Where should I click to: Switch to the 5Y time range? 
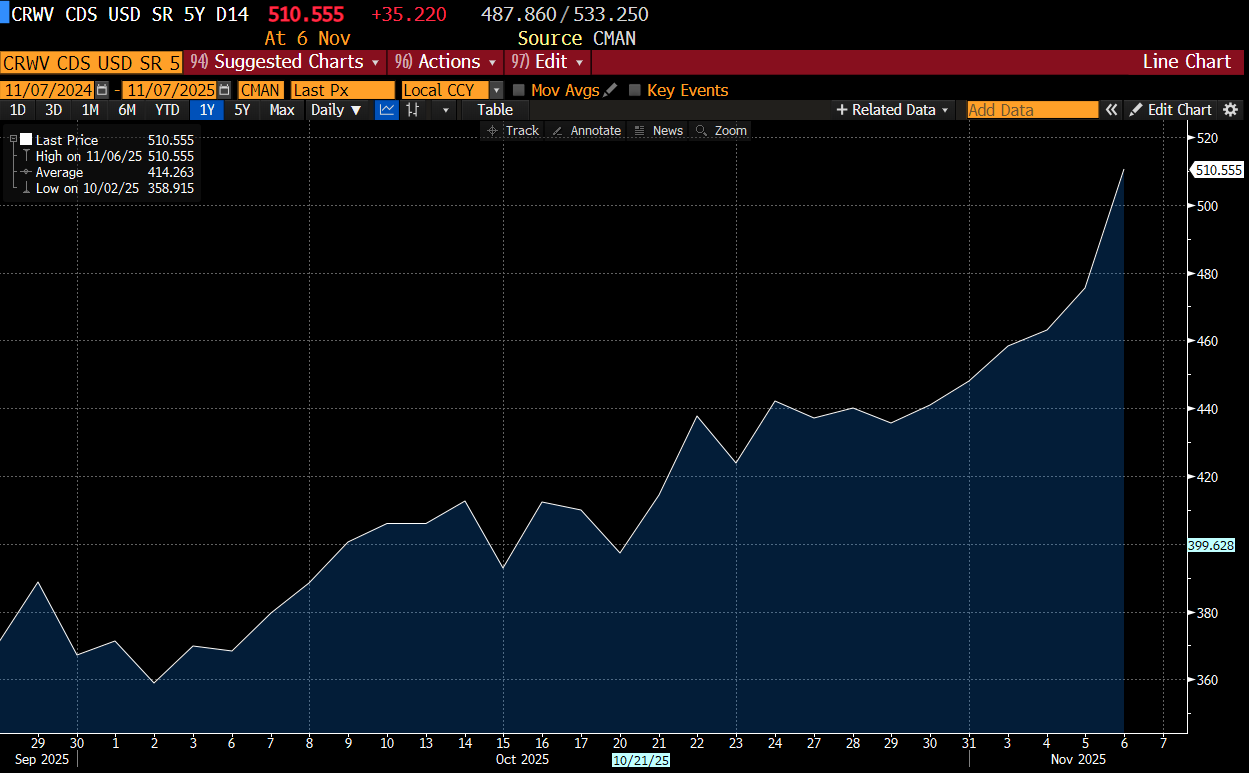click(x=242, y=110)
